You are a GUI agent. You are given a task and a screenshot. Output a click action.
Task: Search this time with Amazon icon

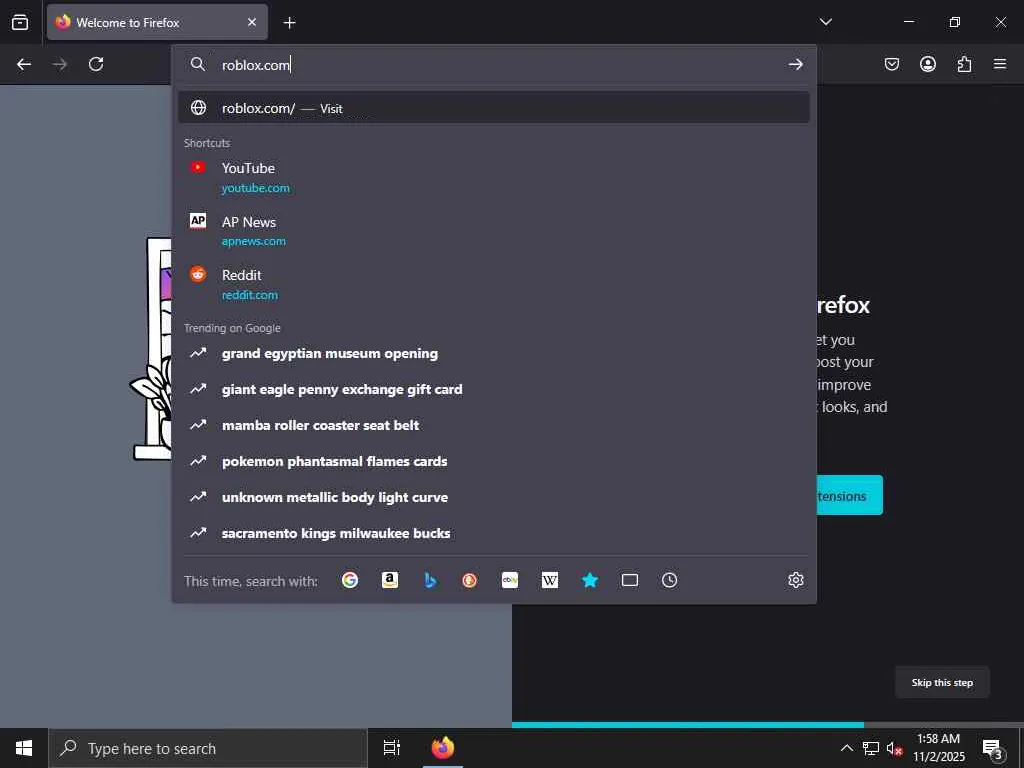[390, 580]
